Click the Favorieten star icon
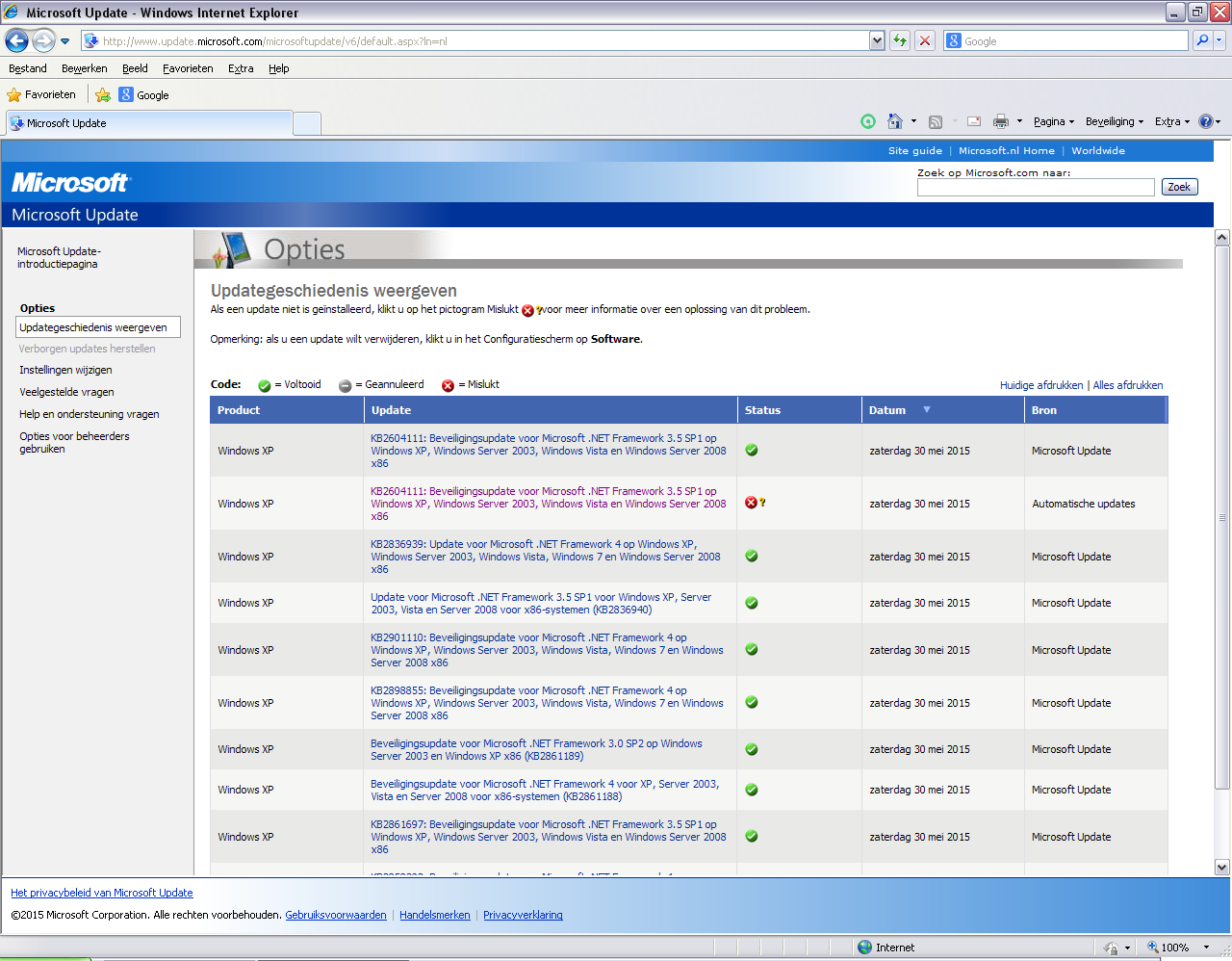The image size is (1232, 961). (13, 95)
